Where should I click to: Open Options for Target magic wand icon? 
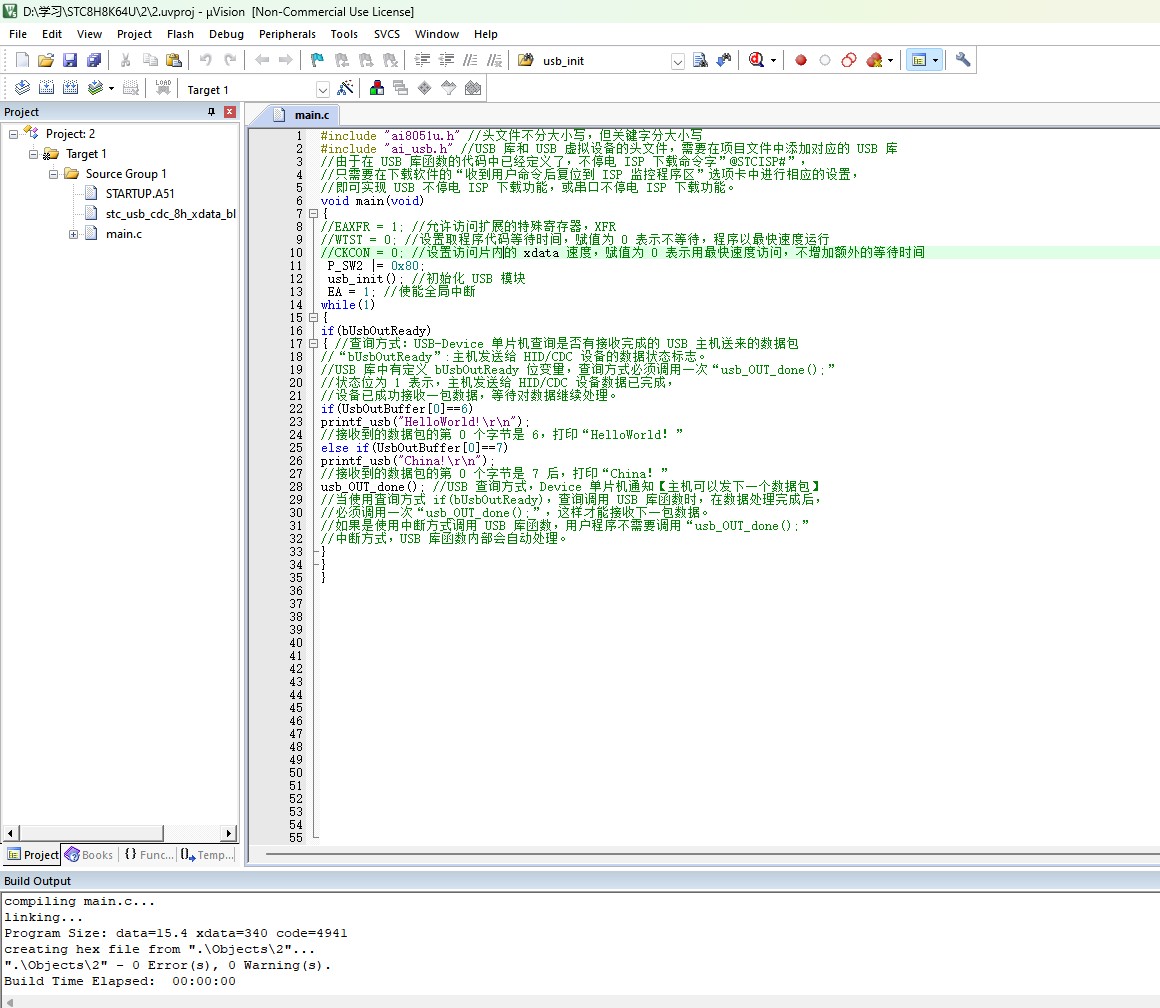pos(345,88)
